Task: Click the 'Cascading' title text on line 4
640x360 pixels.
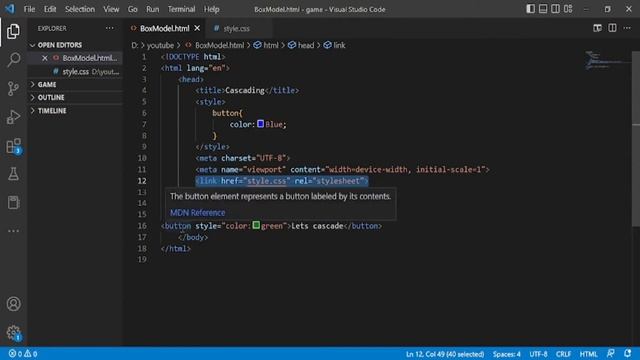Action: pyautogui.click(x=245, y=90)
